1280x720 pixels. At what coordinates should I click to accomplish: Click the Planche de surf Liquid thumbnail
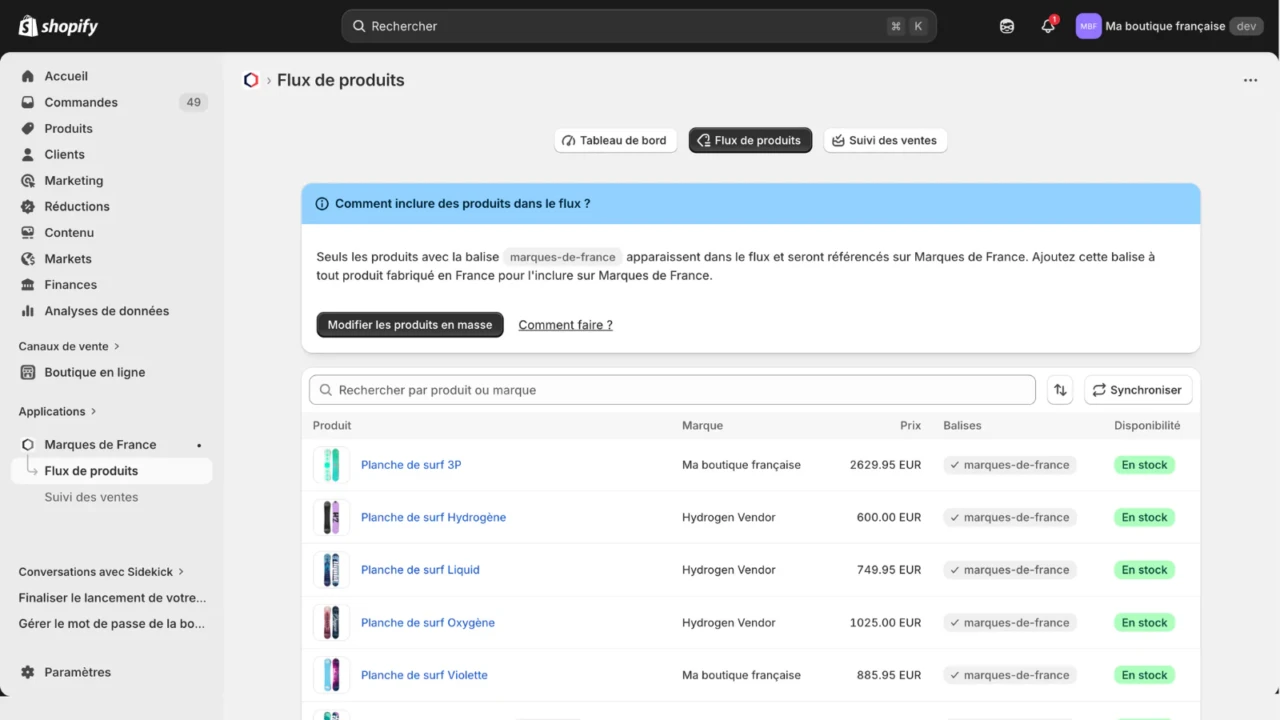pyautogui.click(x=331, y=570)
